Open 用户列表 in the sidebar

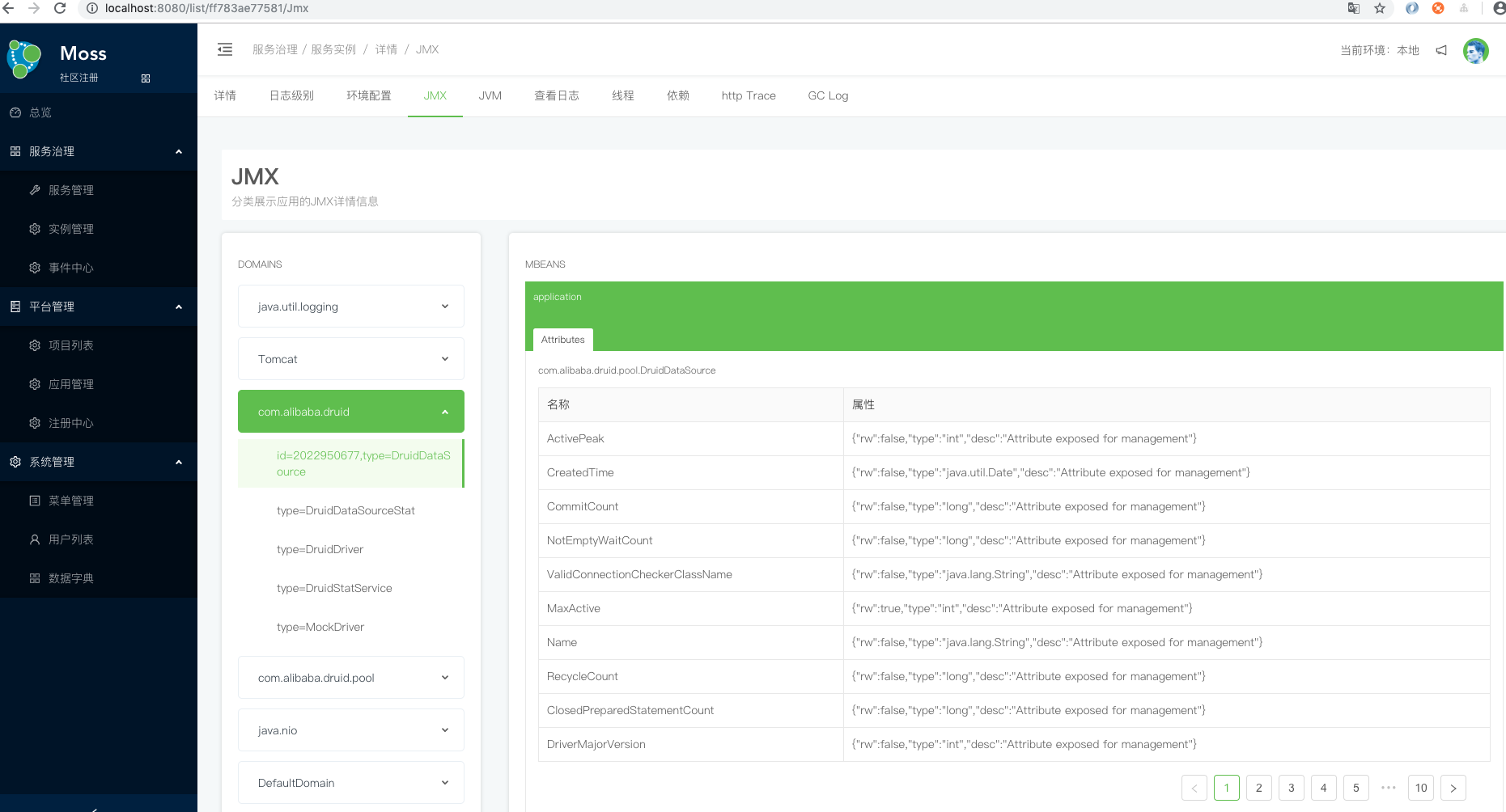tap(71, 539)
